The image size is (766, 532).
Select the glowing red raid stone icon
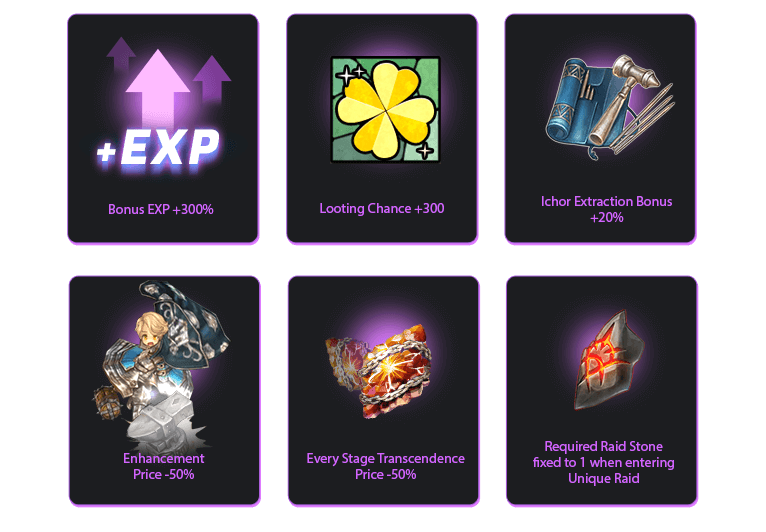(608, 361)
